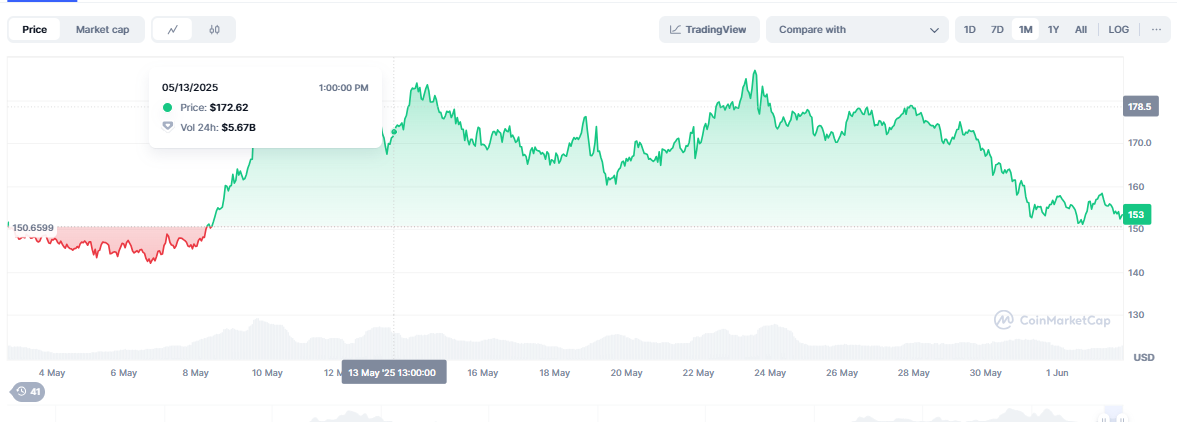Click the 178.5 price label on axis

(1139, 107)
